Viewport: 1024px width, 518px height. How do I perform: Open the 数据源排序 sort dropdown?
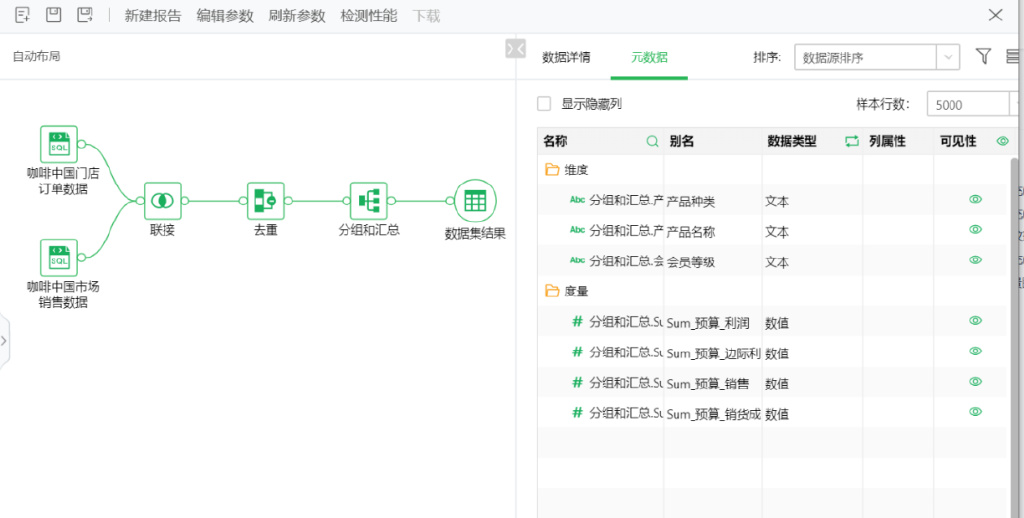[x=877, y=57]
